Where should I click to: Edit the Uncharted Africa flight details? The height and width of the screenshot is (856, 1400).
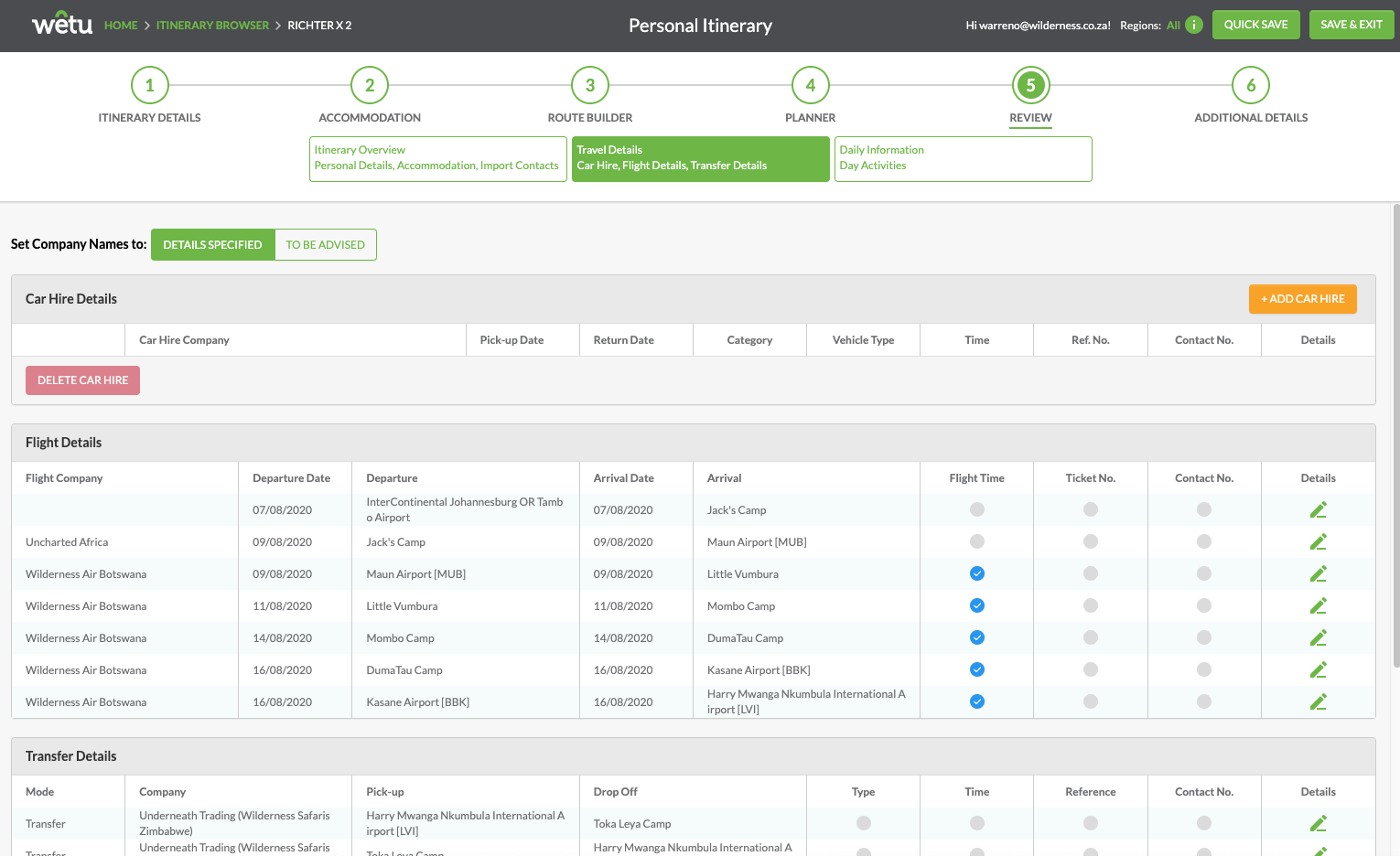pos(1318,542)
